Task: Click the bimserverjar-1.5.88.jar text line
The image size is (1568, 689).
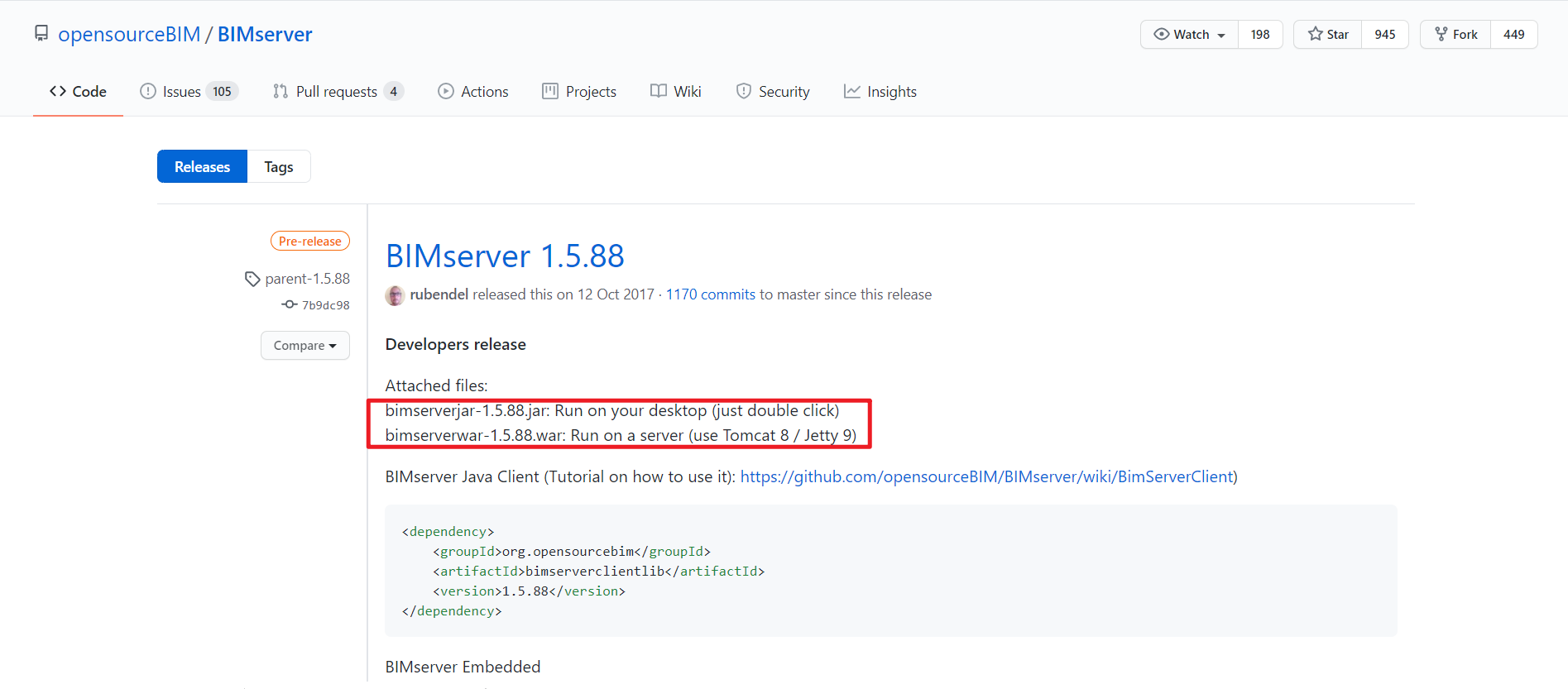Action: (x=612, y=411)
